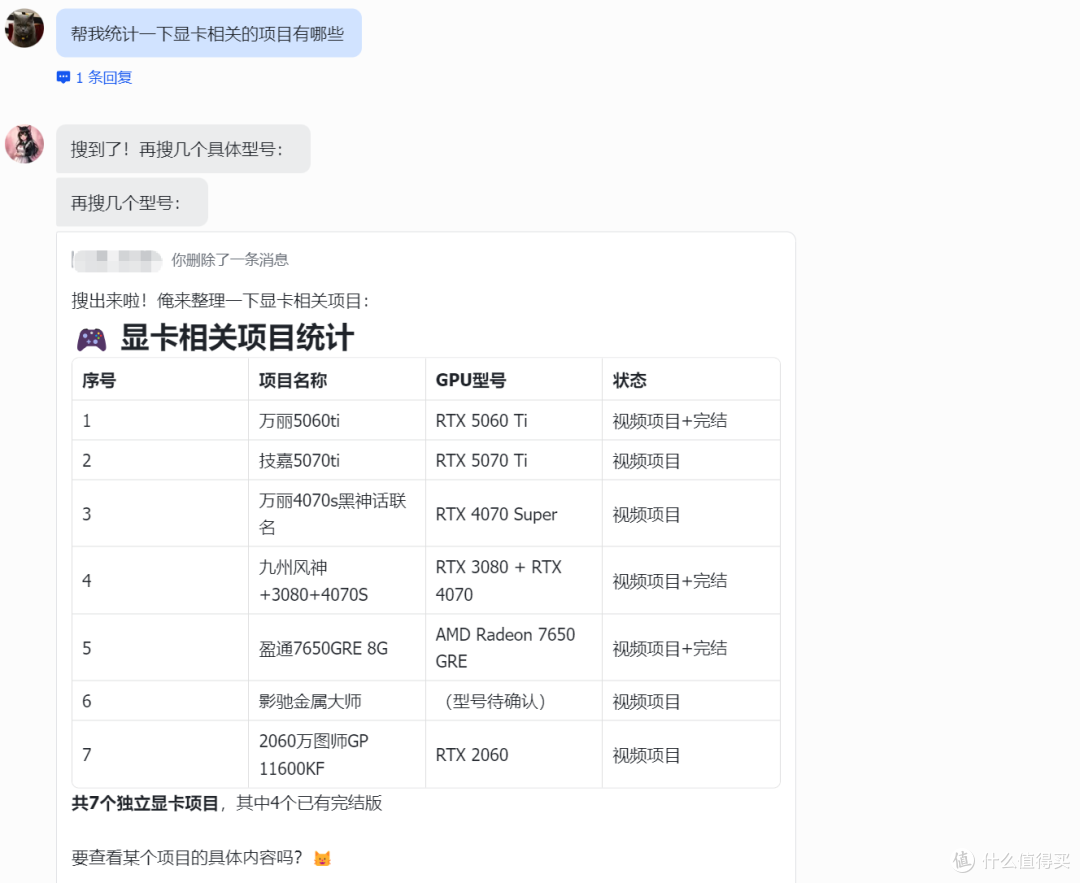Screen dimensions: 1080x883
Task: Click the status '视频项目+完结' in the 盈通7650GRE row
Action: (x=670, y=648)
